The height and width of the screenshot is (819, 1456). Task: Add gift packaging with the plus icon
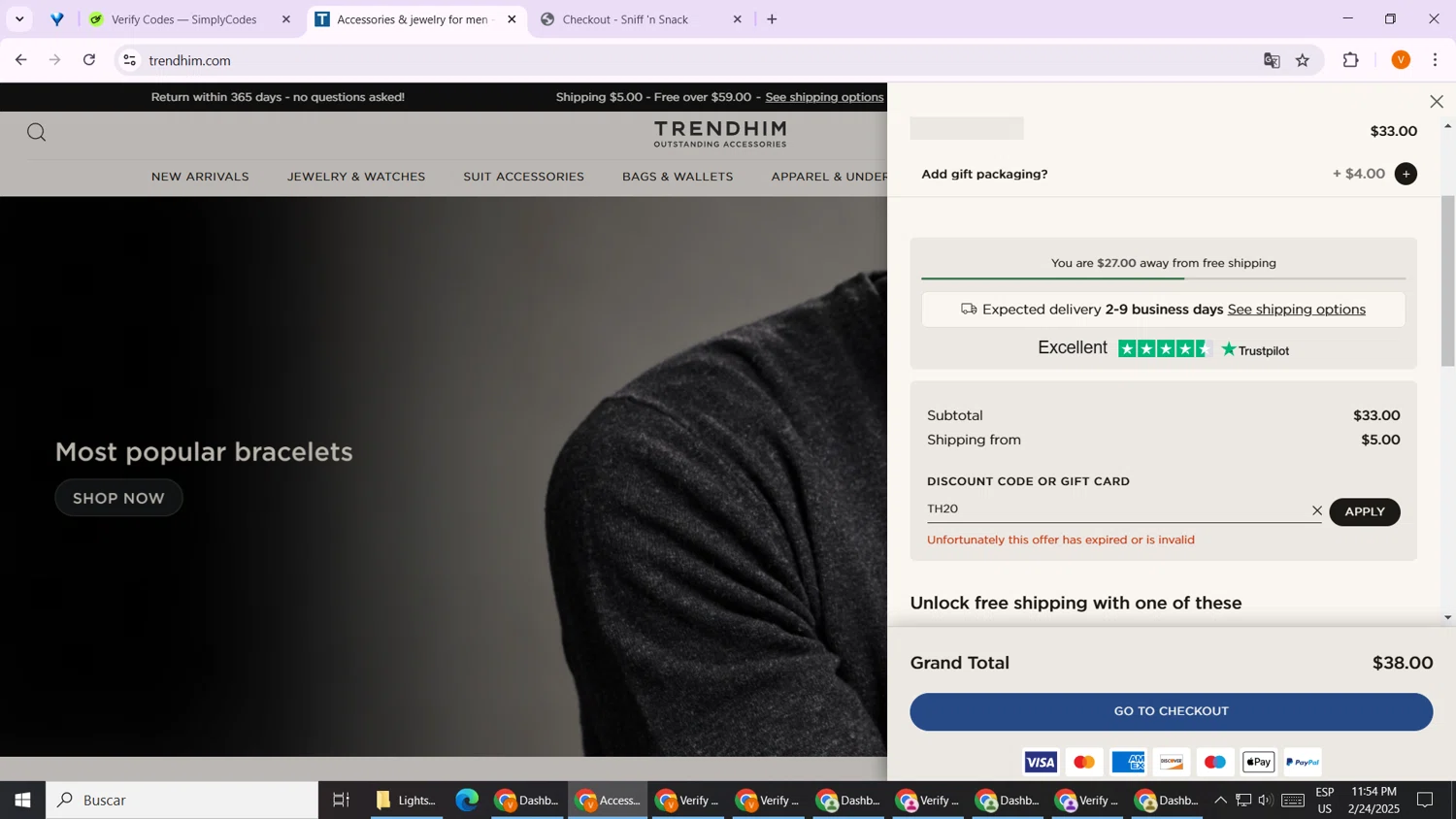pyautogui.click(x=1406, y=174)
